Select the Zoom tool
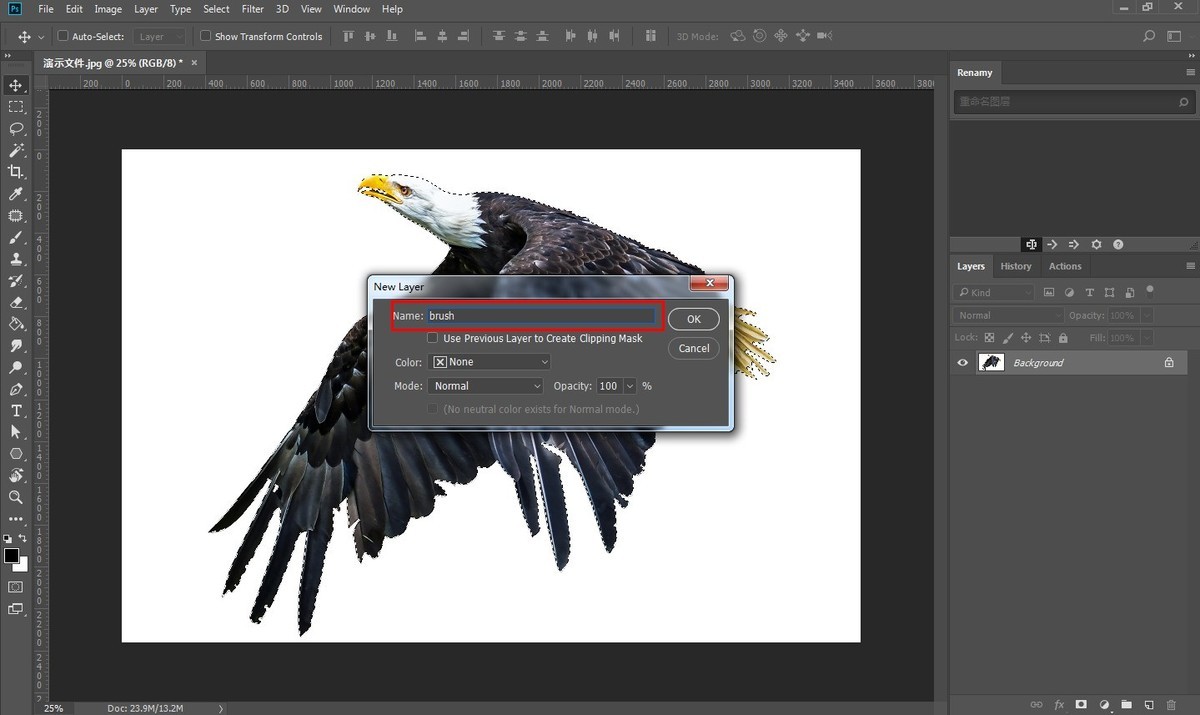Screen dimensions: 1200x715 (16, 497)
